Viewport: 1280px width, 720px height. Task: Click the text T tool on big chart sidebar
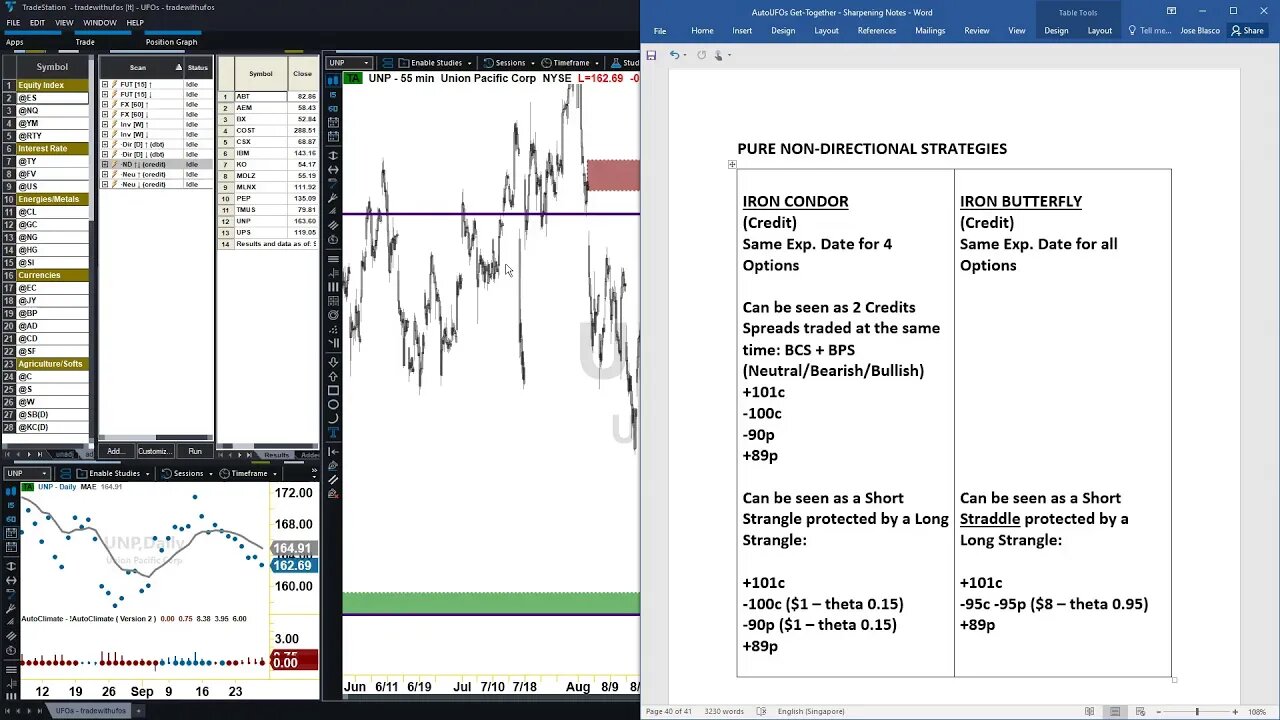[x=333, y=431]
